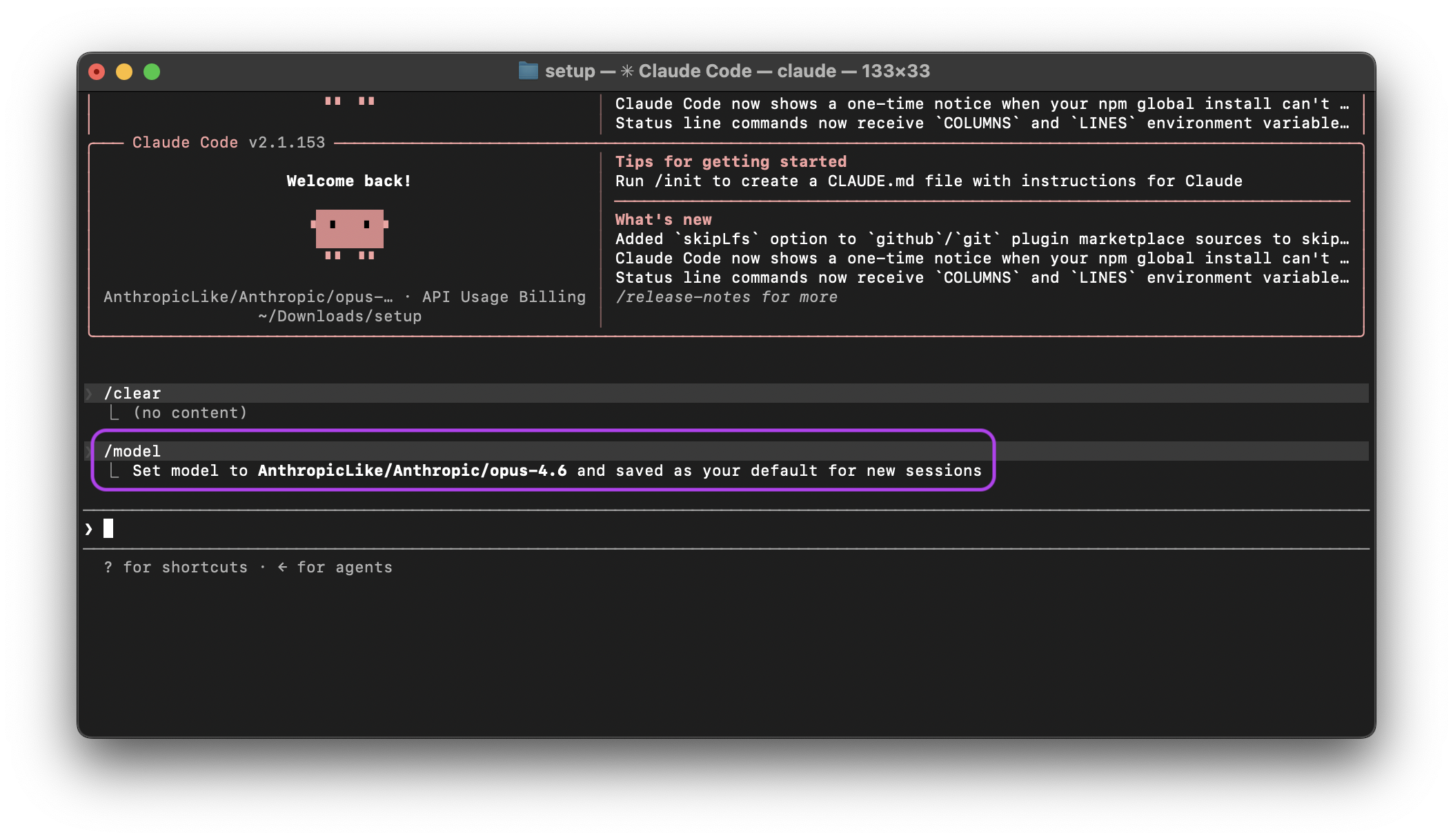This screenshot has width=1453, height=840.
Task: Click the red close window button
Action: (97, 72)
